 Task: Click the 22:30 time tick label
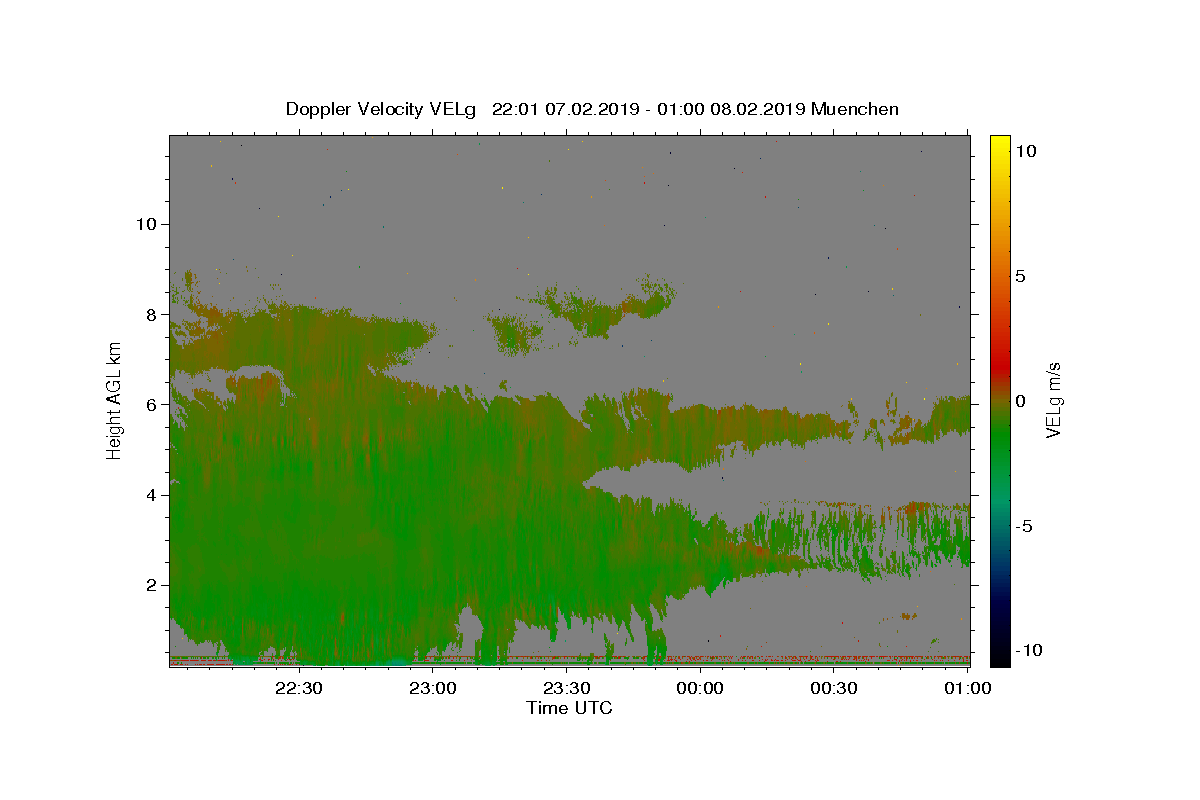pyautogui.click(x=299, y=688)
